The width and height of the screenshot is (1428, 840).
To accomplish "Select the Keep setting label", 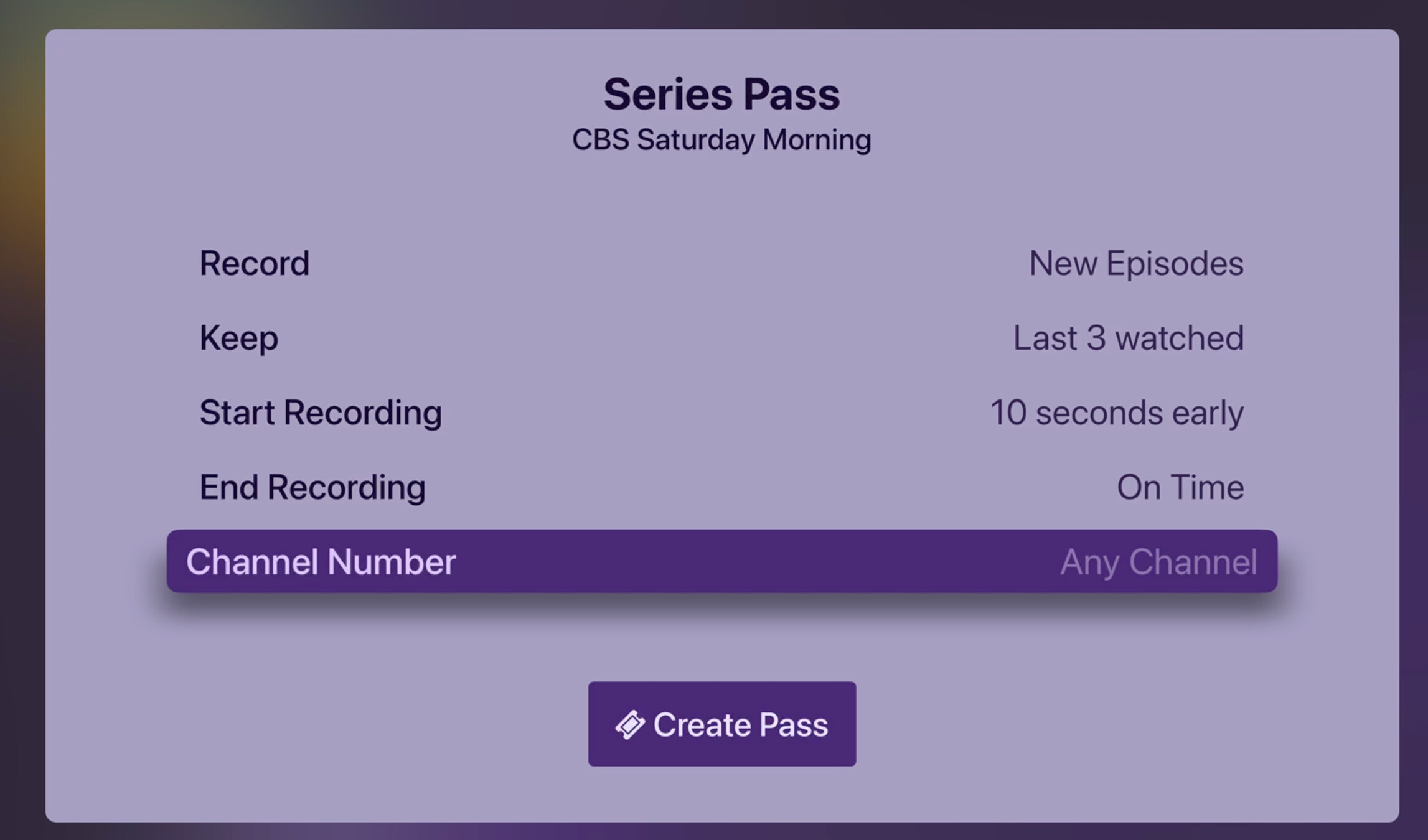I will pos(238,338).
